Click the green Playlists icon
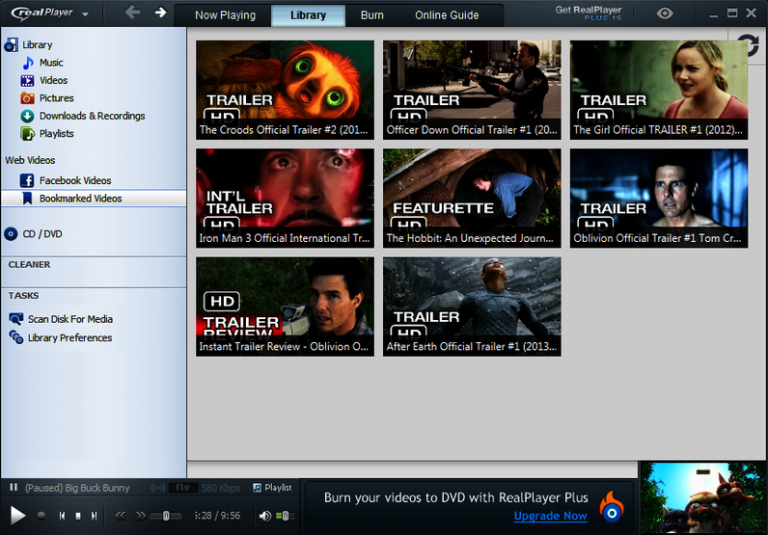This screenshot has width=768, height=535. [x=27, y=133]
